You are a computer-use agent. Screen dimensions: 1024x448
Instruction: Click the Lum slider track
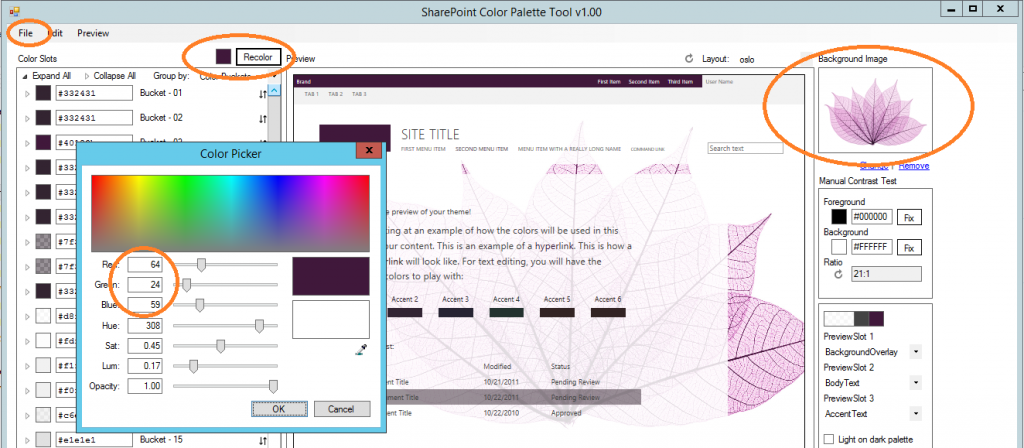click(225, 366)
